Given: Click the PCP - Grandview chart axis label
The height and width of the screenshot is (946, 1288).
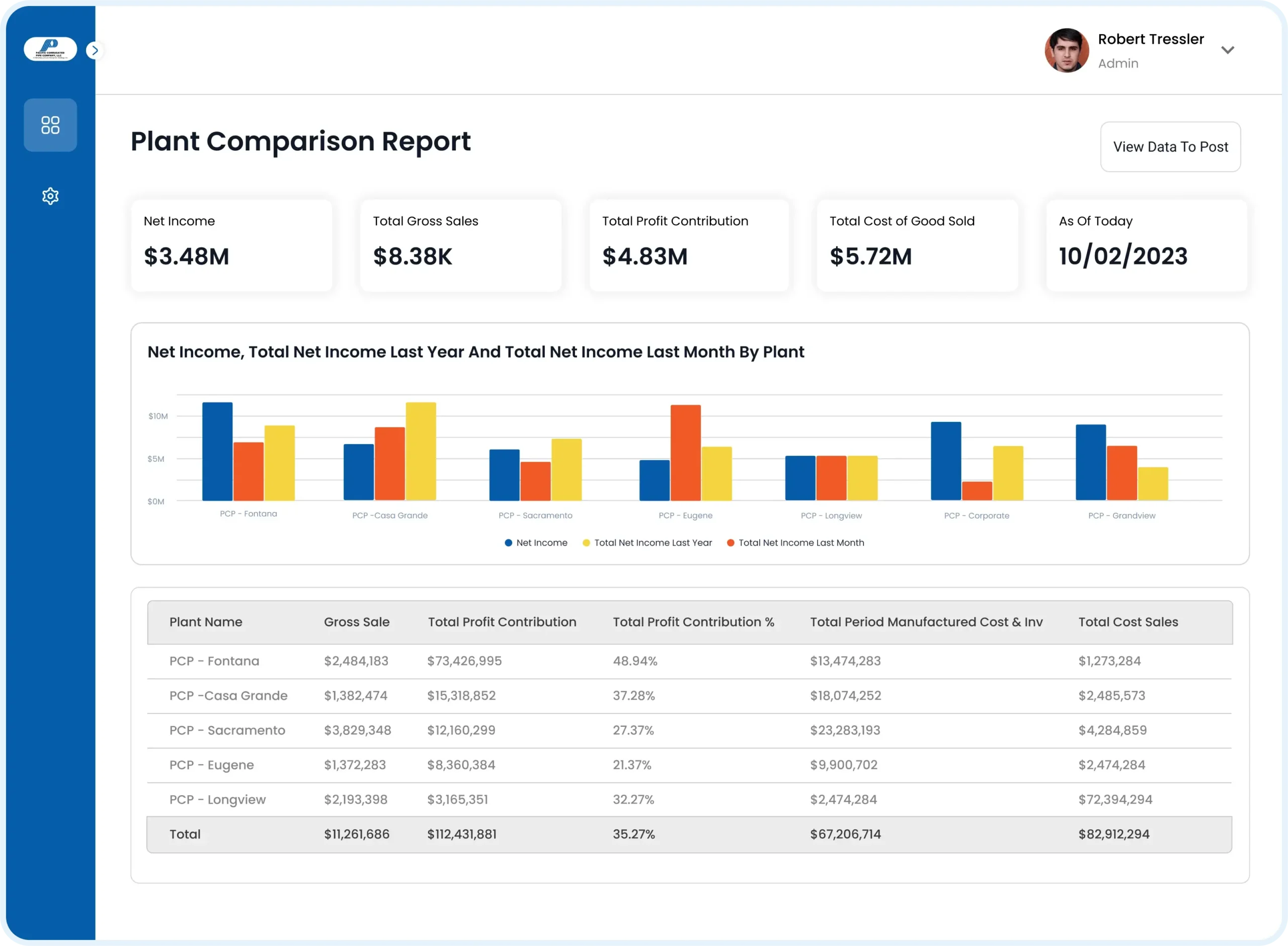Looking at the screenshot, I should point(1122,515).
